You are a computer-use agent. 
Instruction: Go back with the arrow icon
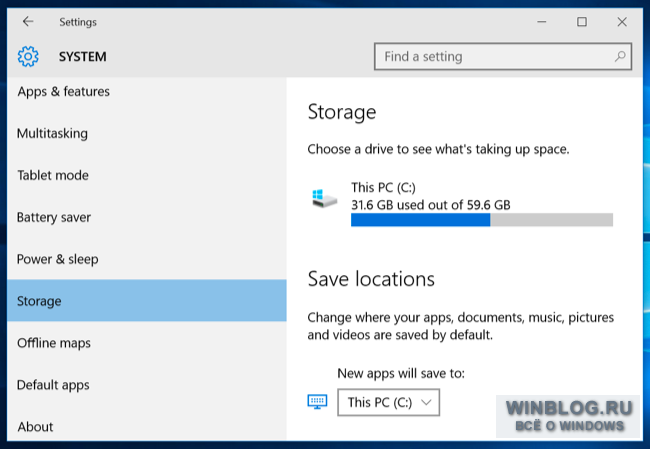(28, 21)
